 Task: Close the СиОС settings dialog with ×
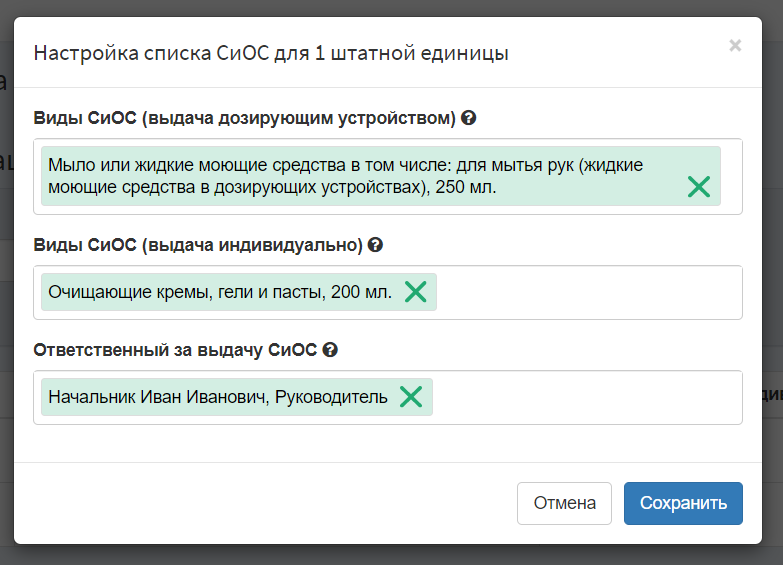tap(735, 45)
